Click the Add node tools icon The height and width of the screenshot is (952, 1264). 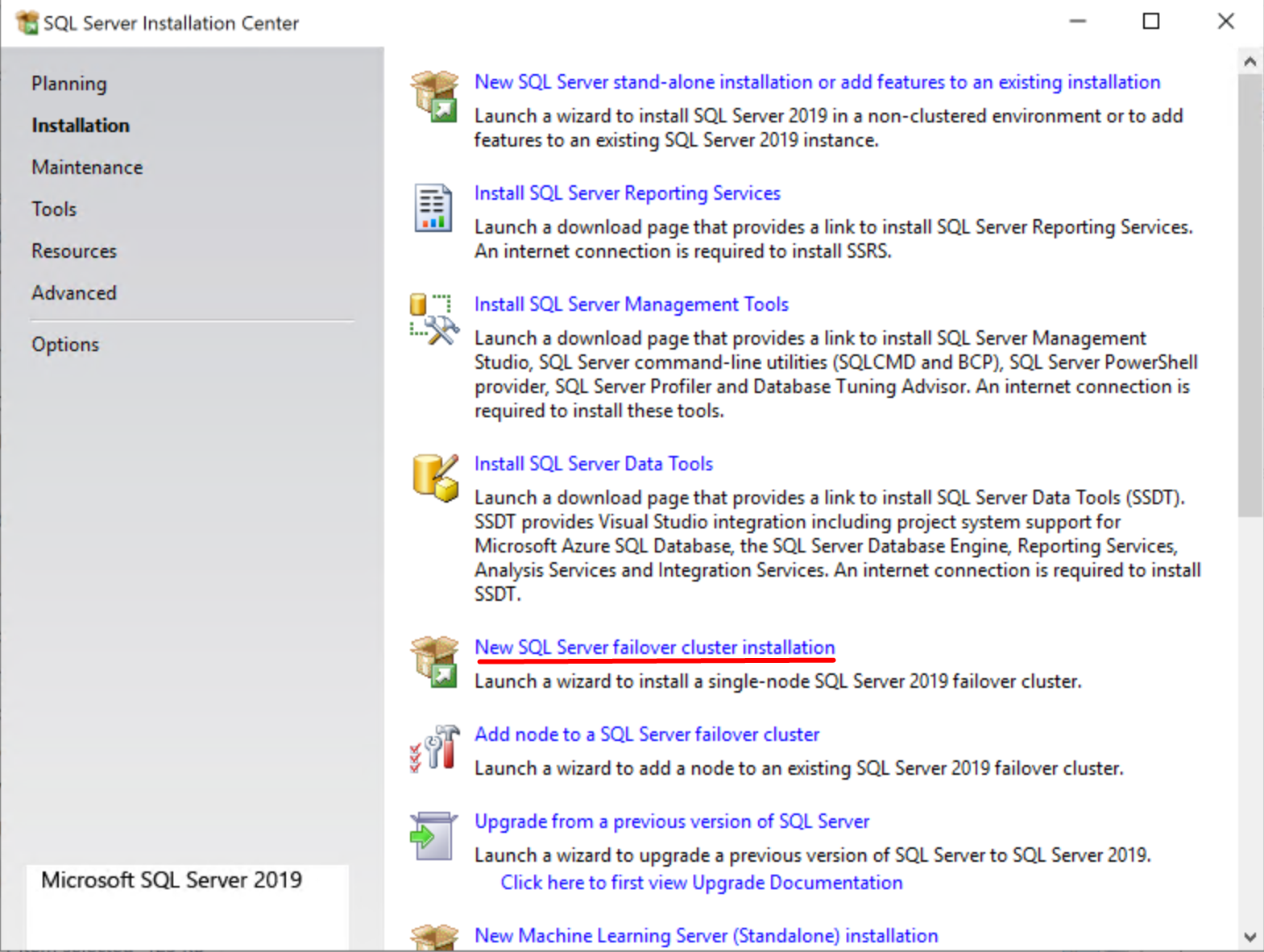click(434, 748)
